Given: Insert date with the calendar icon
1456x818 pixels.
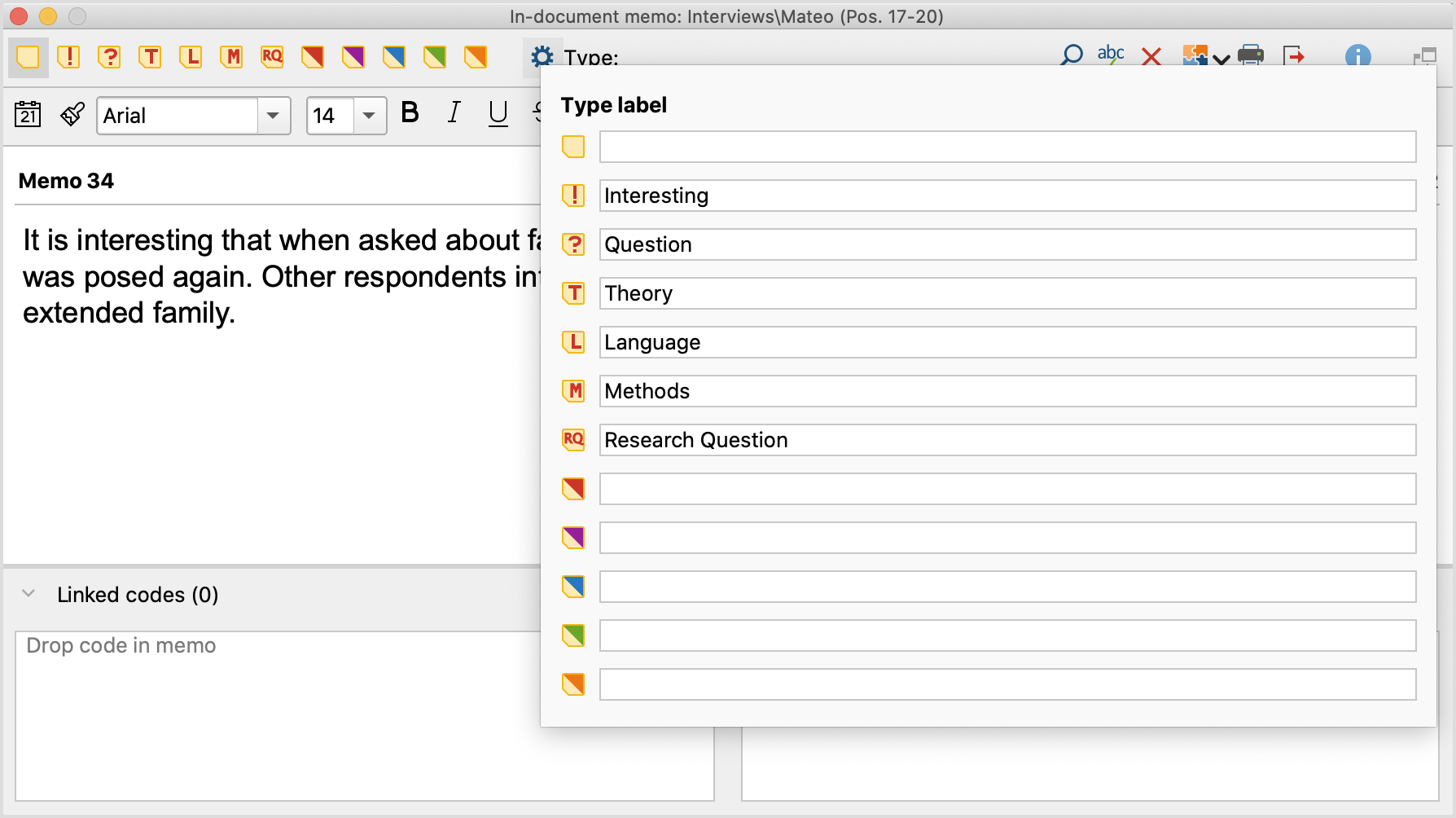Looking at the screenshot, I should click(x=29, y=115).
